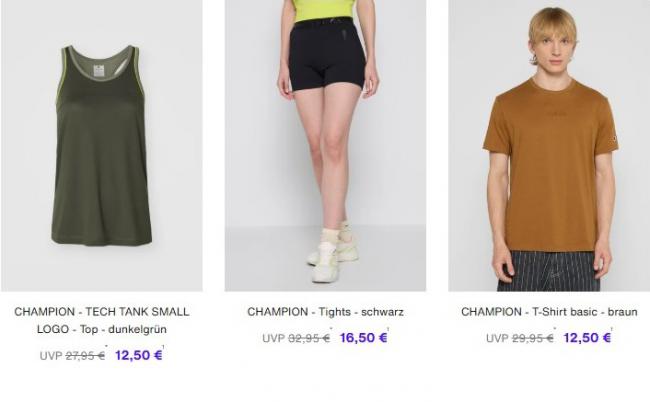The width and height of the screenshot is (650, 402).
Task: Click the UVP label beside 27,95 €
Action: [x=51, y=356]
